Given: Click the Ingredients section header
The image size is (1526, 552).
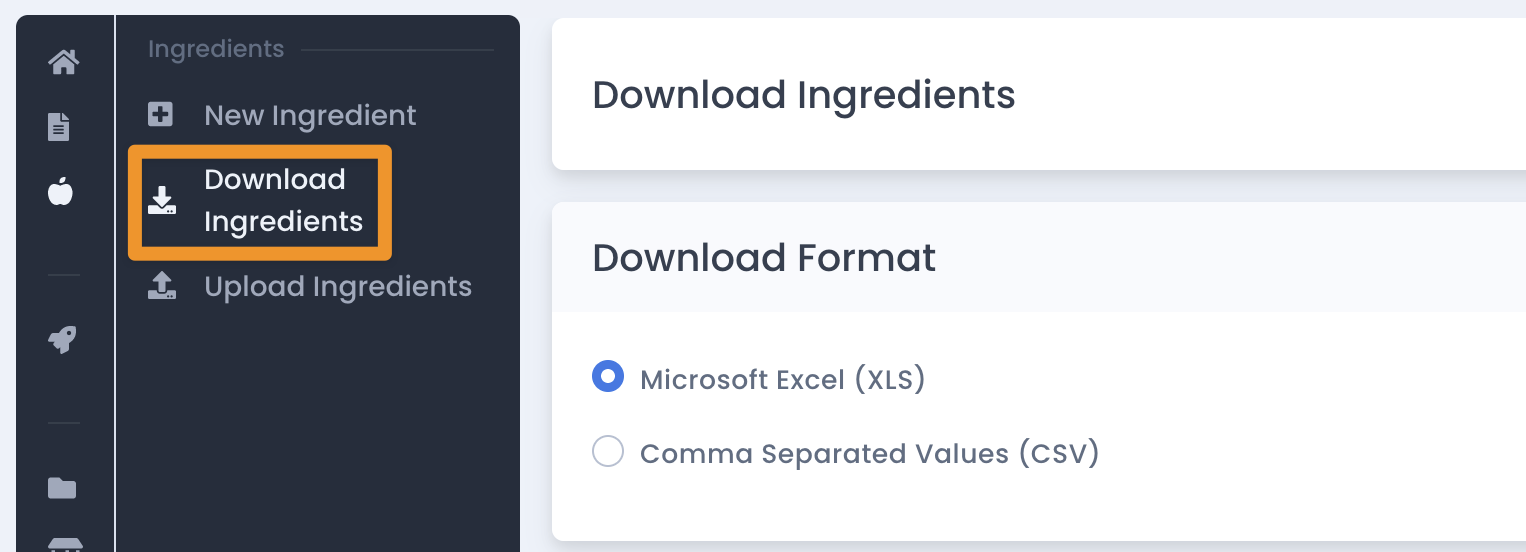Looking at the screenshot, I should click(216, 49).
